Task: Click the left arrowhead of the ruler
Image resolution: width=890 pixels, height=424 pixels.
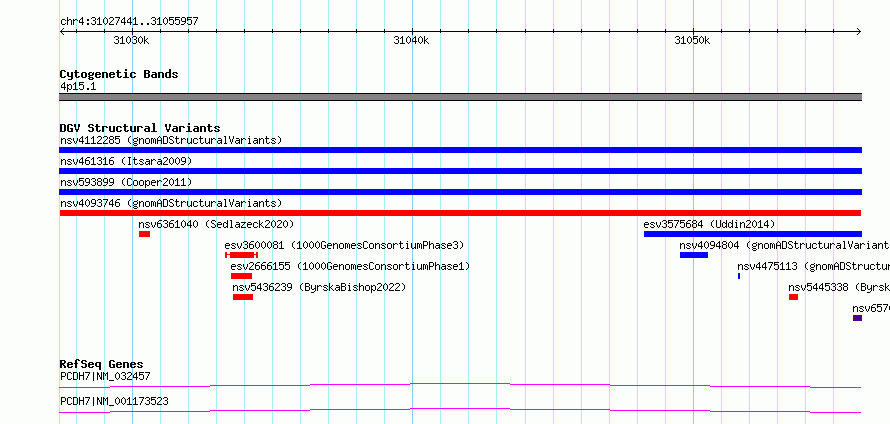Action: [x=62, y=31]
